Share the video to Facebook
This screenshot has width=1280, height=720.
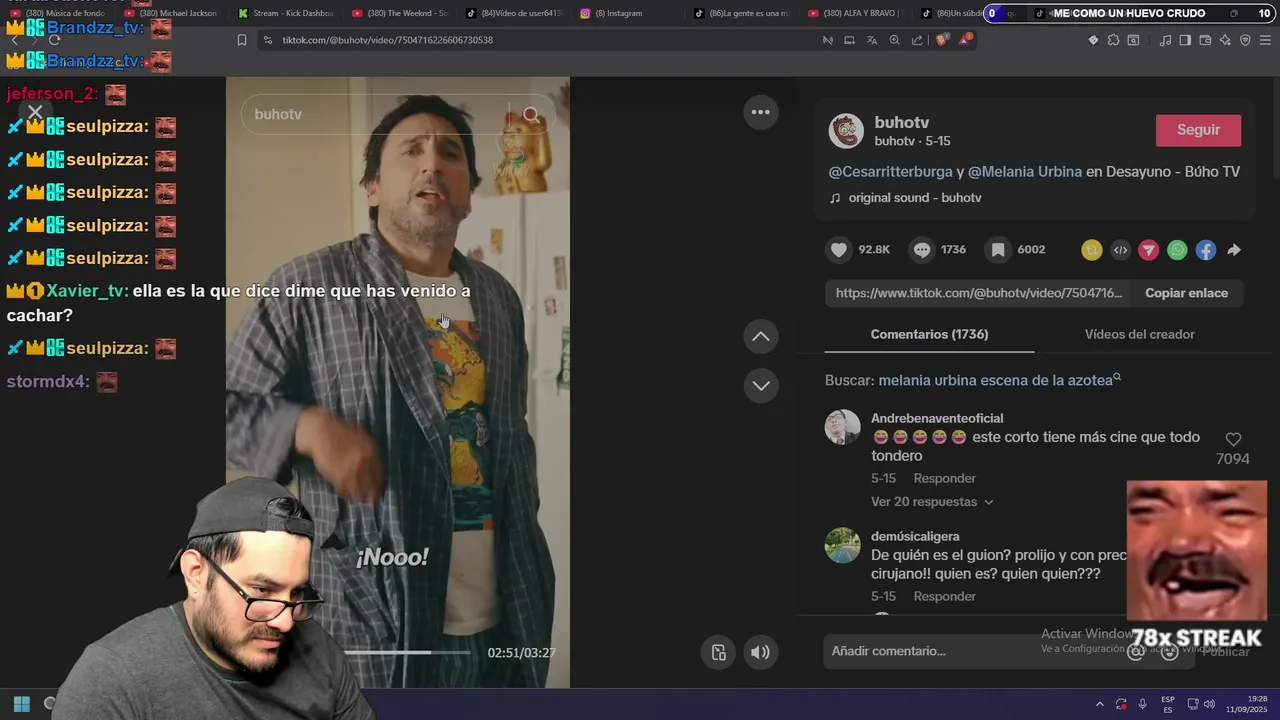(x=1206, y=250)
